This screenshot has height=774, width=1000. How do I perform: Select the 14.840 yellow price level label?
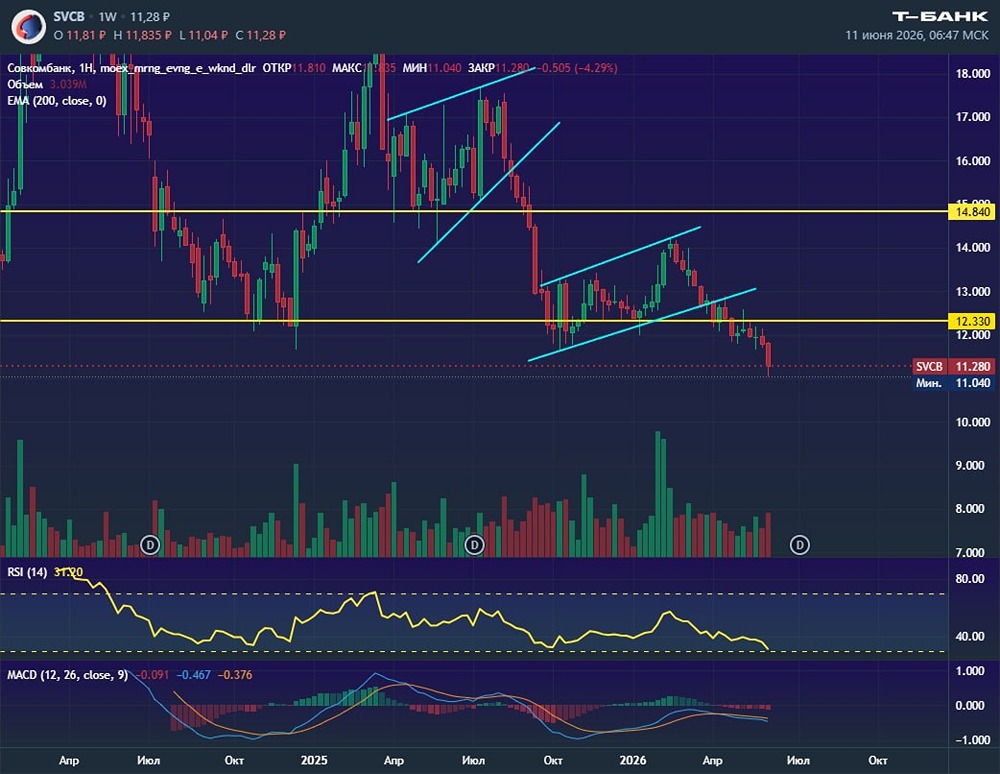pyautogui.click(x=971, y=212)
